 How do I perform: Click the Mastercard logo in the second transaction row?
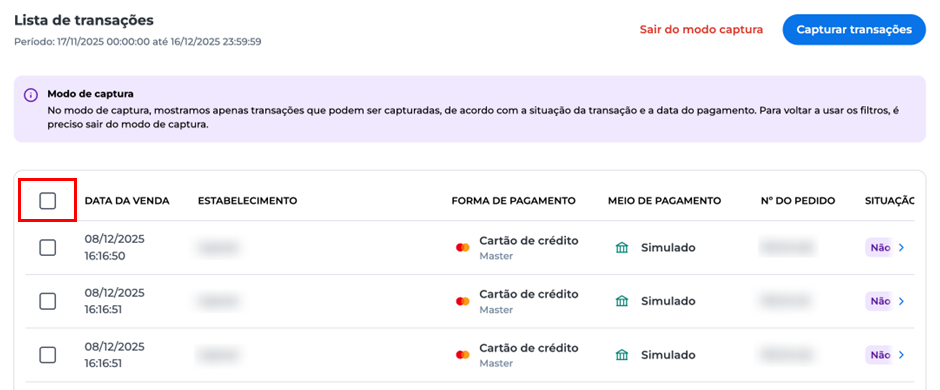462,301
